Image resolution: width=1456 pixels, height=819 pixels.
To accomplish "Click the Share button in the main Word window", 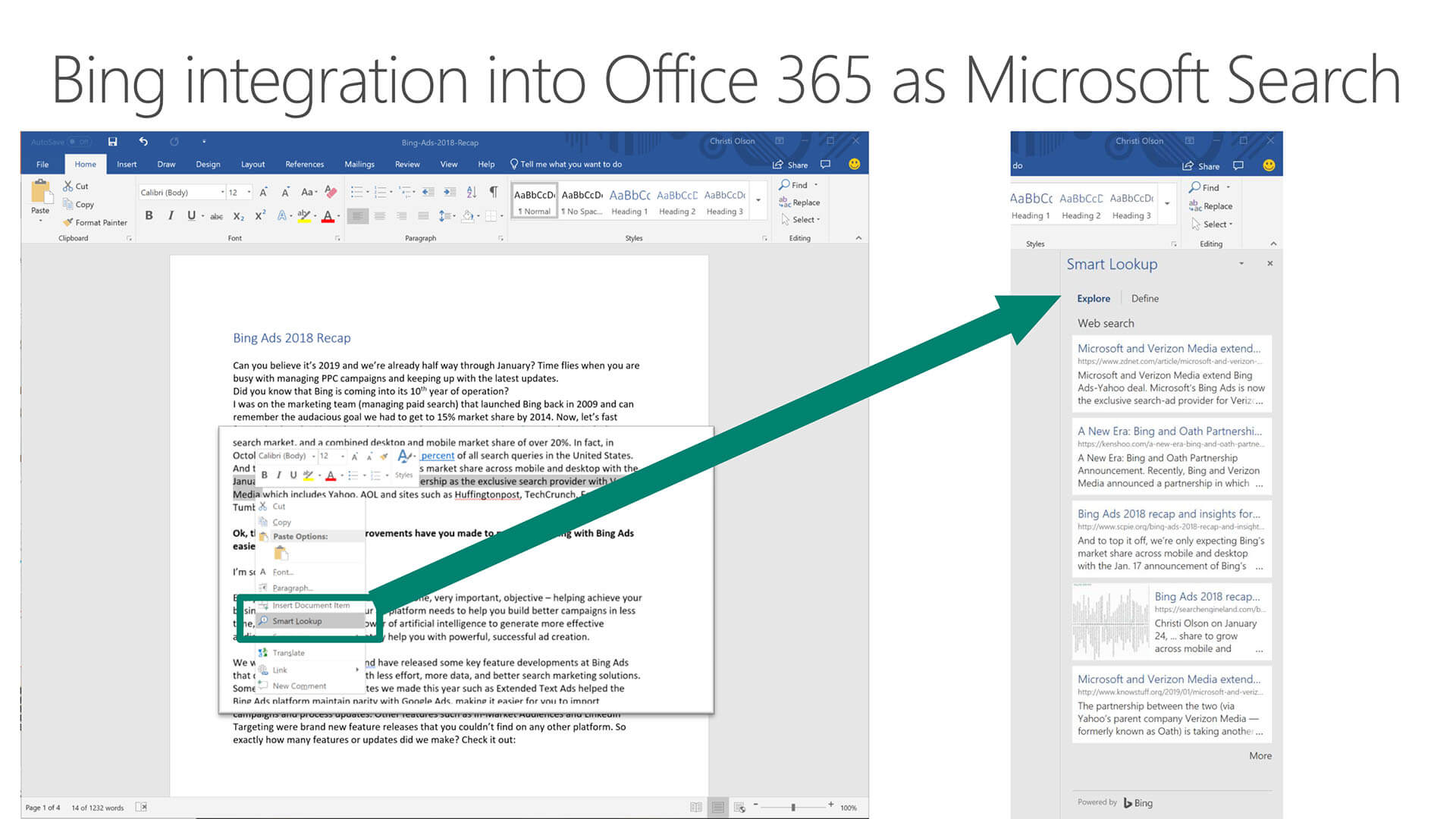I will click(x=790, y=165).
